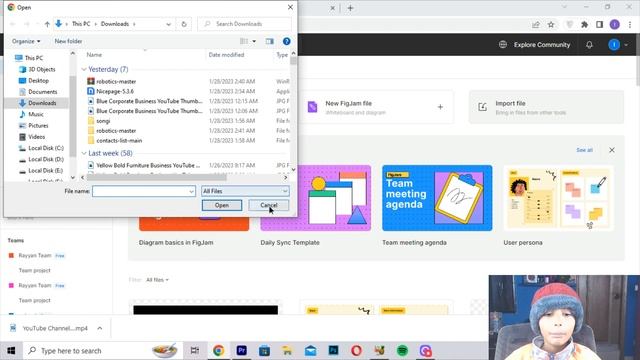Open the Team meeting agenda template thumbnail
640x360 pixels.
[437, 198]
